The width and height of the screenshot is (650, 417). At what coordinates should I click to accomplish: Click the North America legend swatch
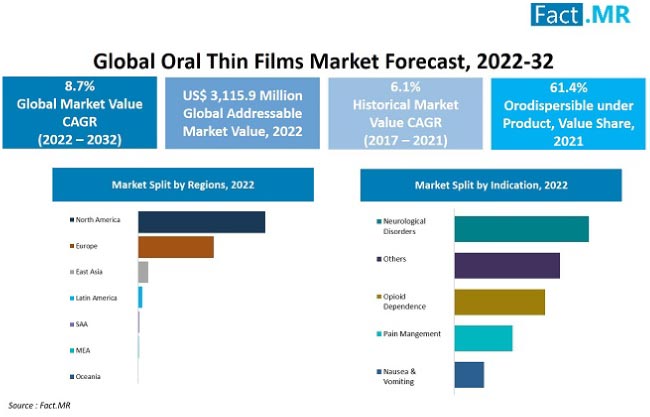[72, 220]
